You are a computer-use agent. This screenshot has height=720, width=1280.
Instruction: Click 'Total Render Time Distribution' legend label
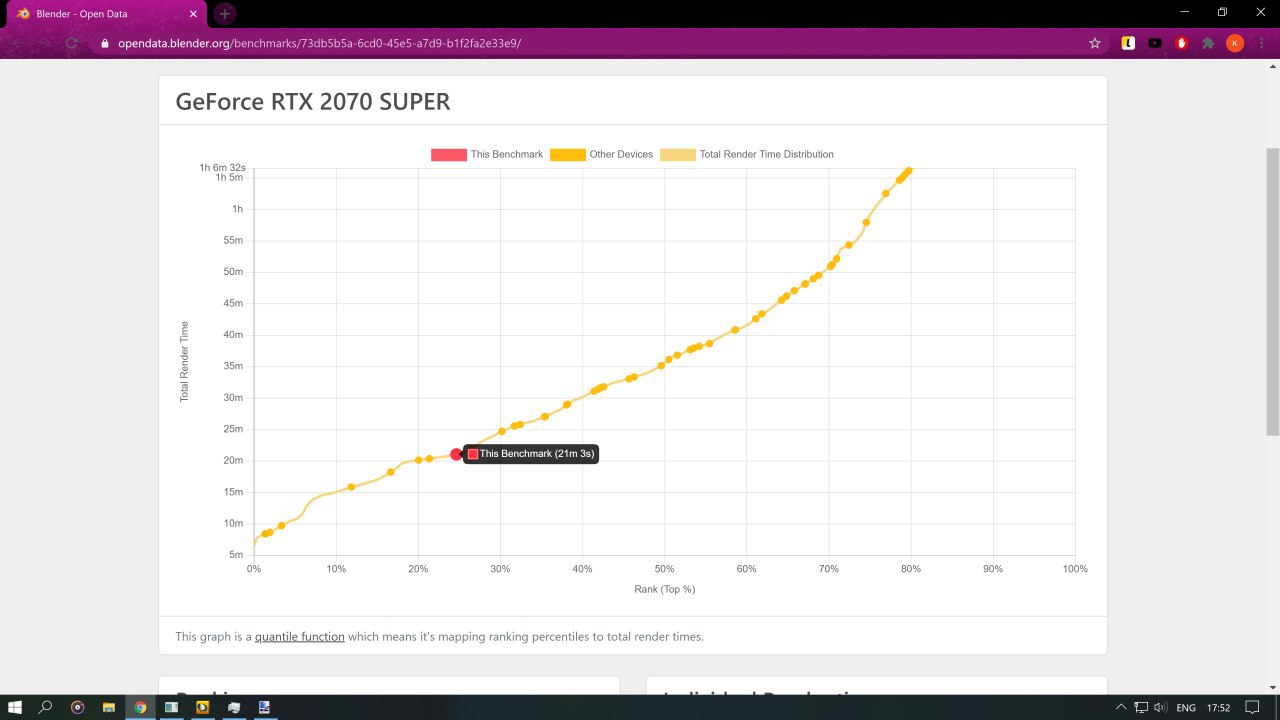767,154
